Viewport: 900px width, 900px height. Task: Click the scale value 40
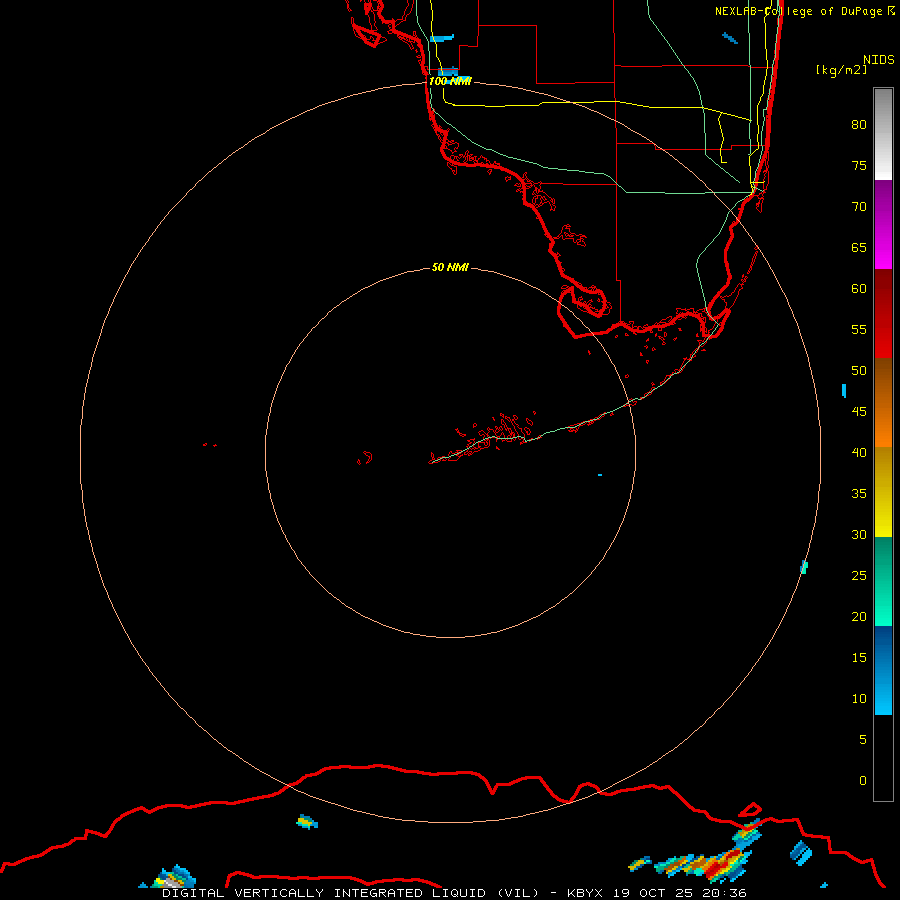(x=859, y=453)
